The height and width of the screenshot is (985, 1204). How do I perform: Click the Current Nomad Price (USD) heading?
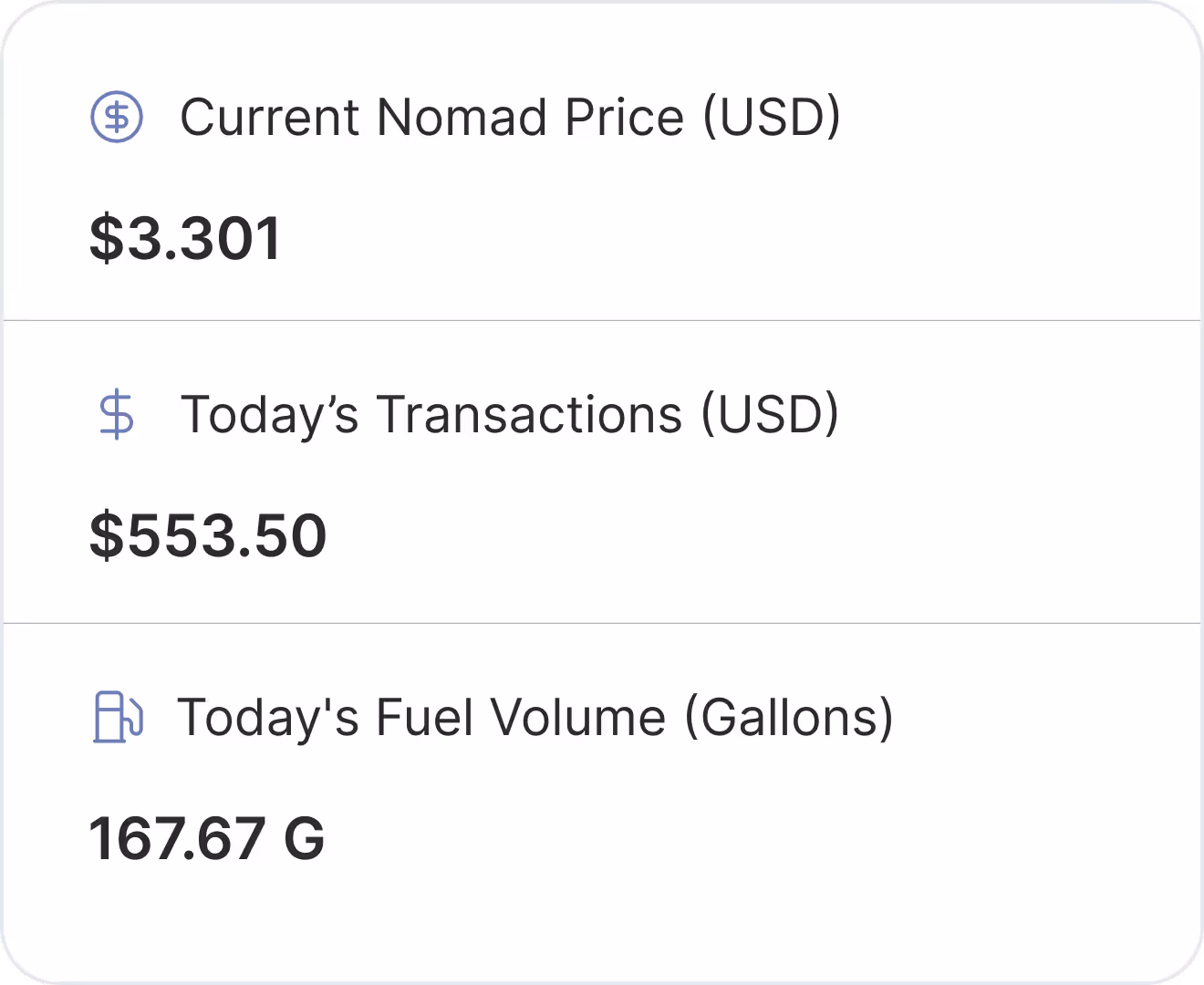511,117
